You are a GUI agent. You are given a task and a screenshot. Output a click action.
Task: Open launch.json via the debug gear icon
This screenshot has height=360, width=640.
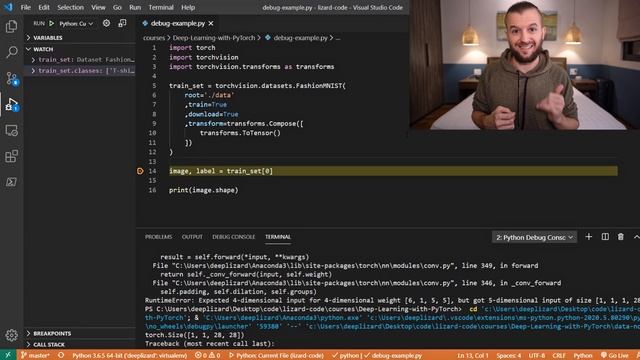107,23
